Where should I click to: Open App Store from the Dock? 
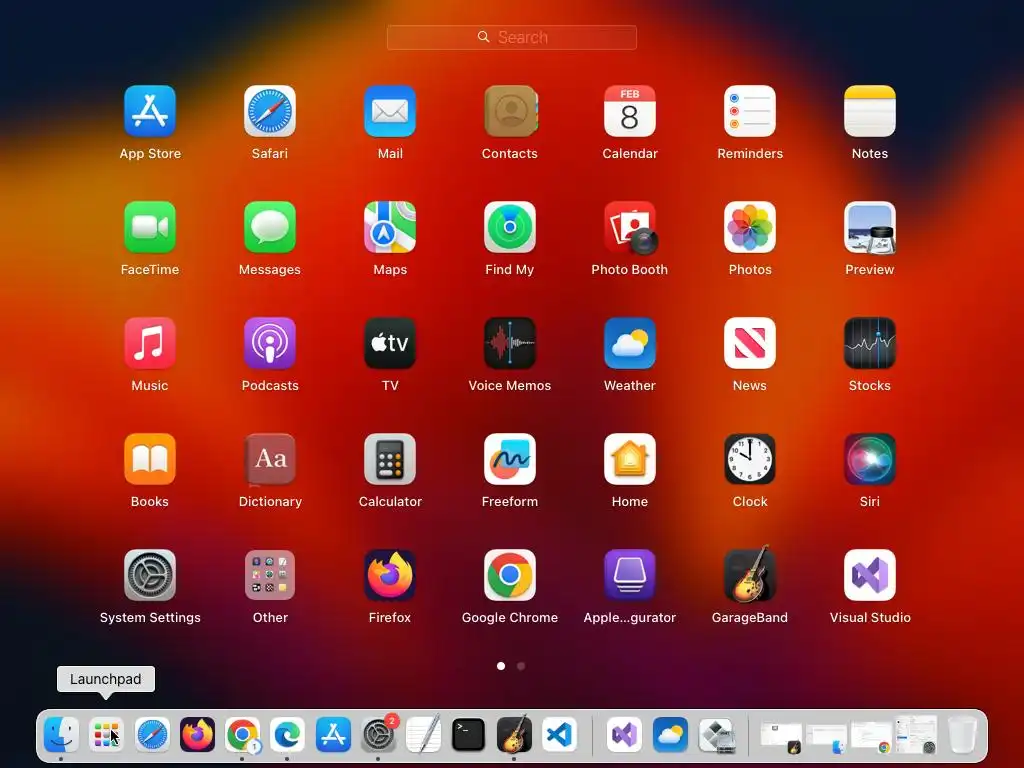point(333,734)
